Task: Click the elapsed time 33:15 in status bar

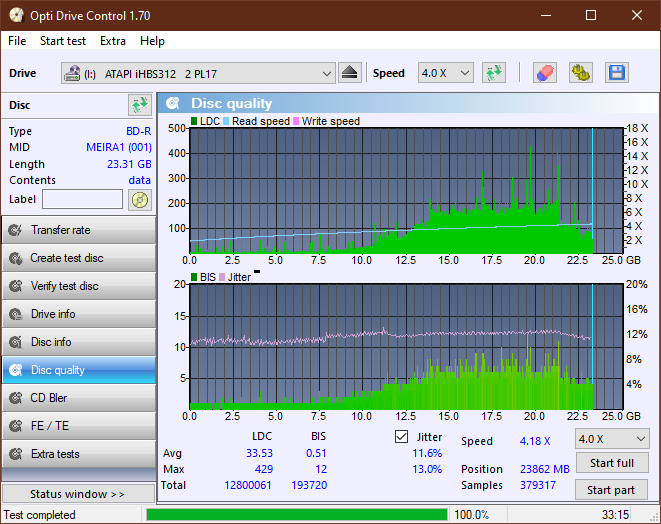Action: pos(615,515)
